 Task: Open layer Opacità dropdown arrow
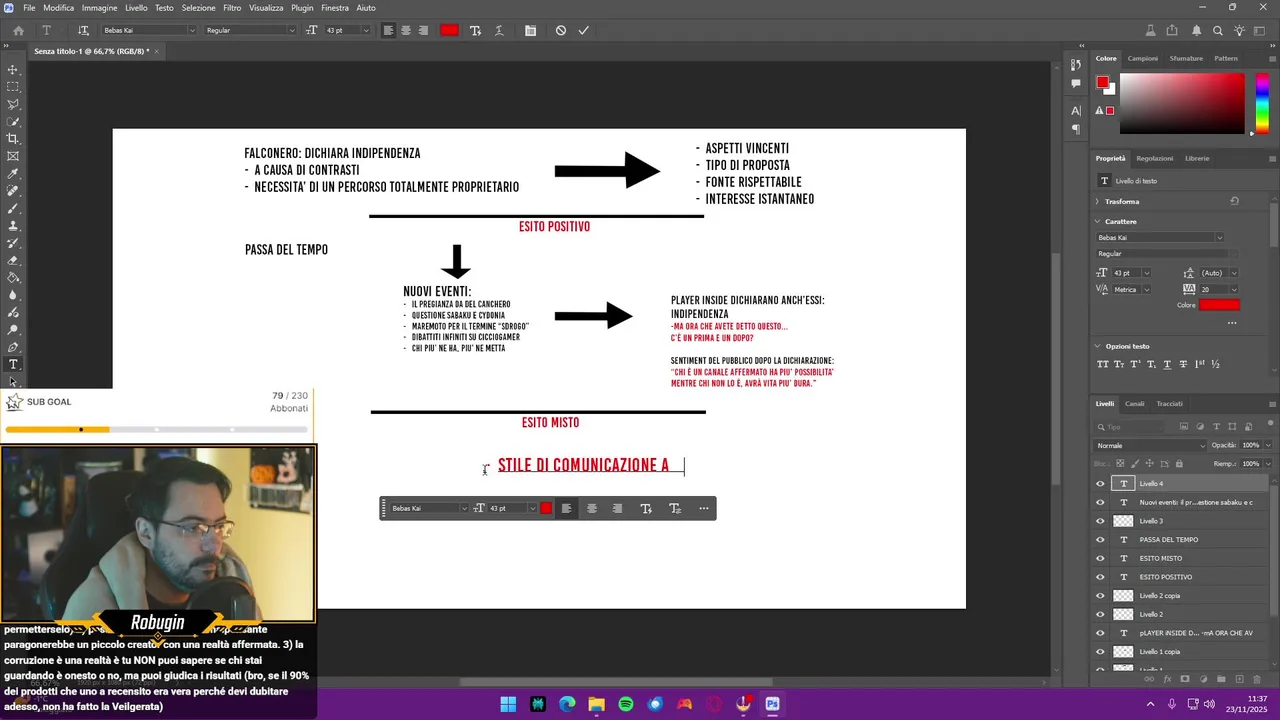click(x=1268, y=445)
